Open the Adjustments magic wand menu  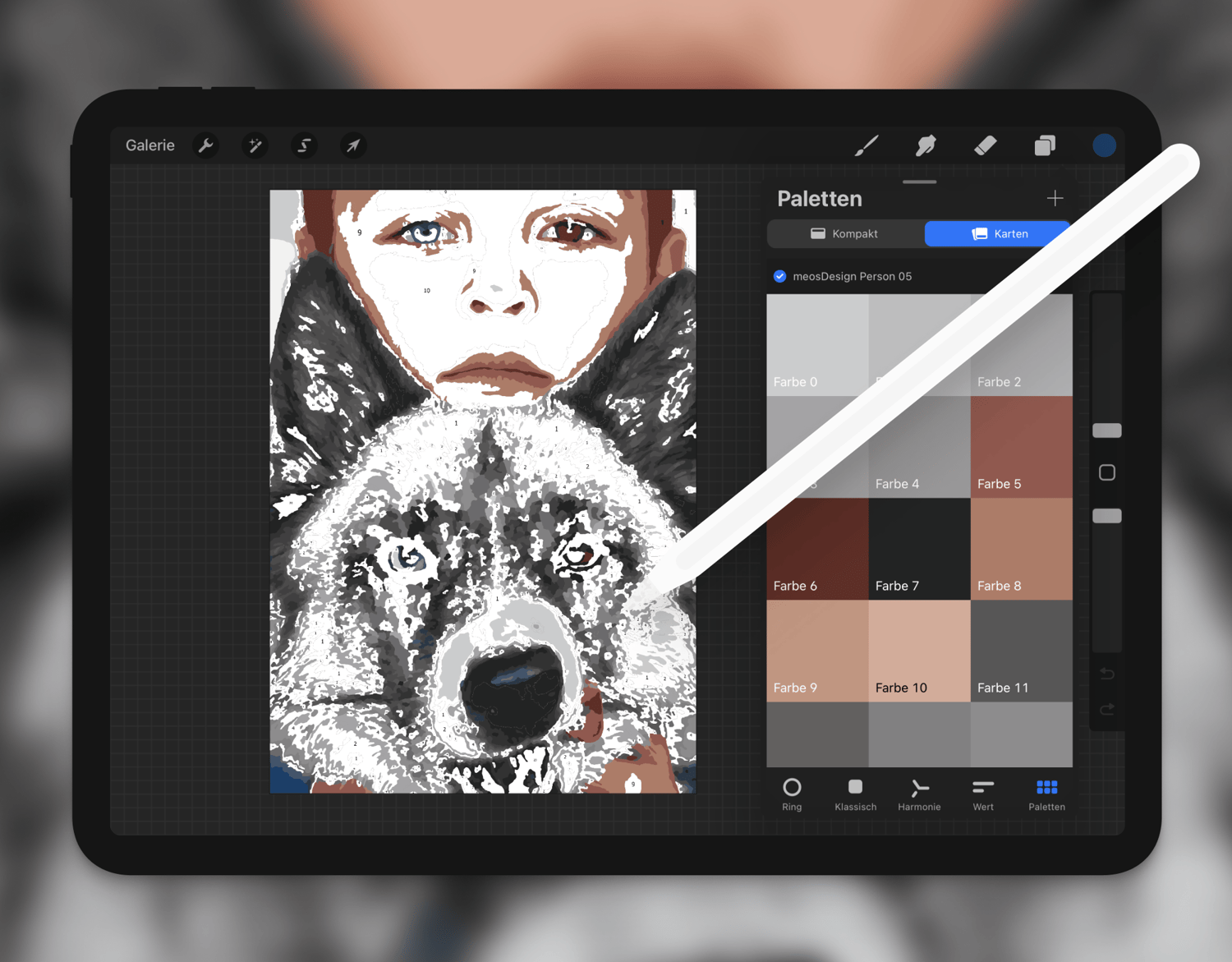[x=255, y=145]
